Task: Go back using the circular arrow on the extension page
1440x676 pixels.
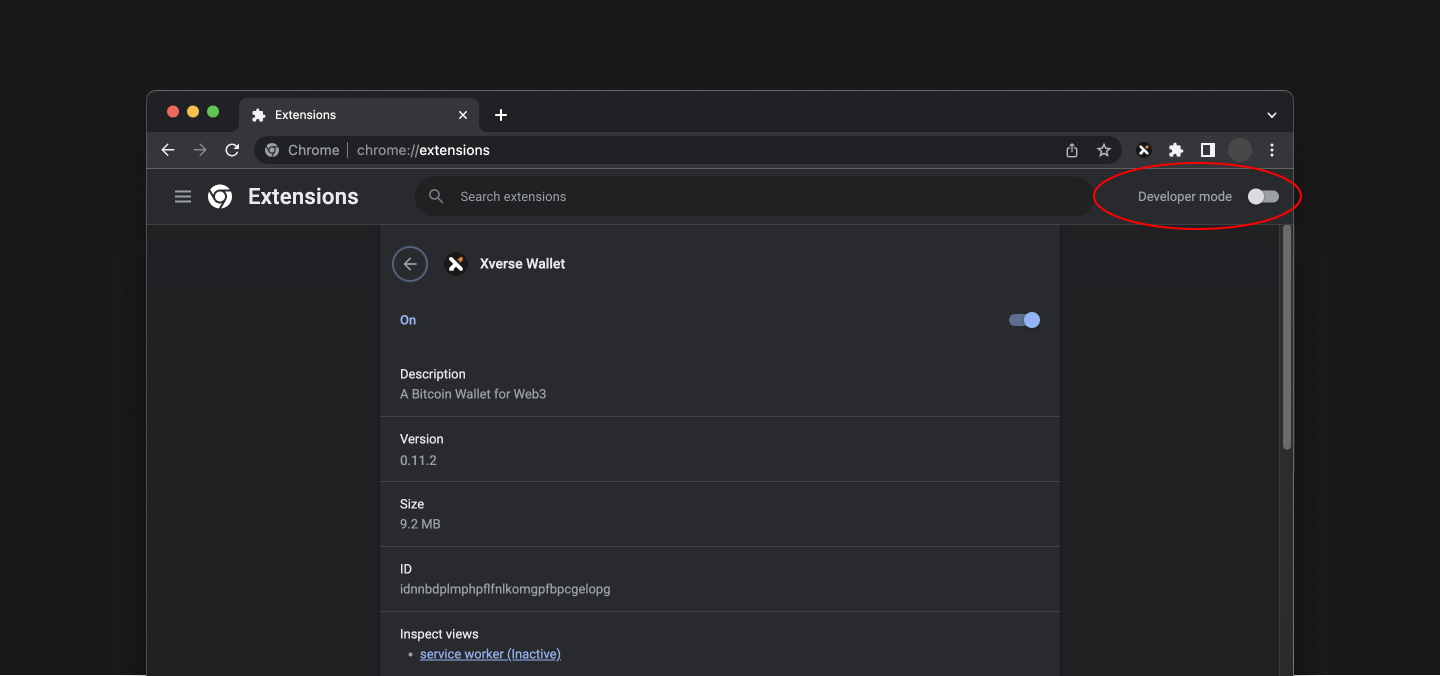Action: coord(409,263)
